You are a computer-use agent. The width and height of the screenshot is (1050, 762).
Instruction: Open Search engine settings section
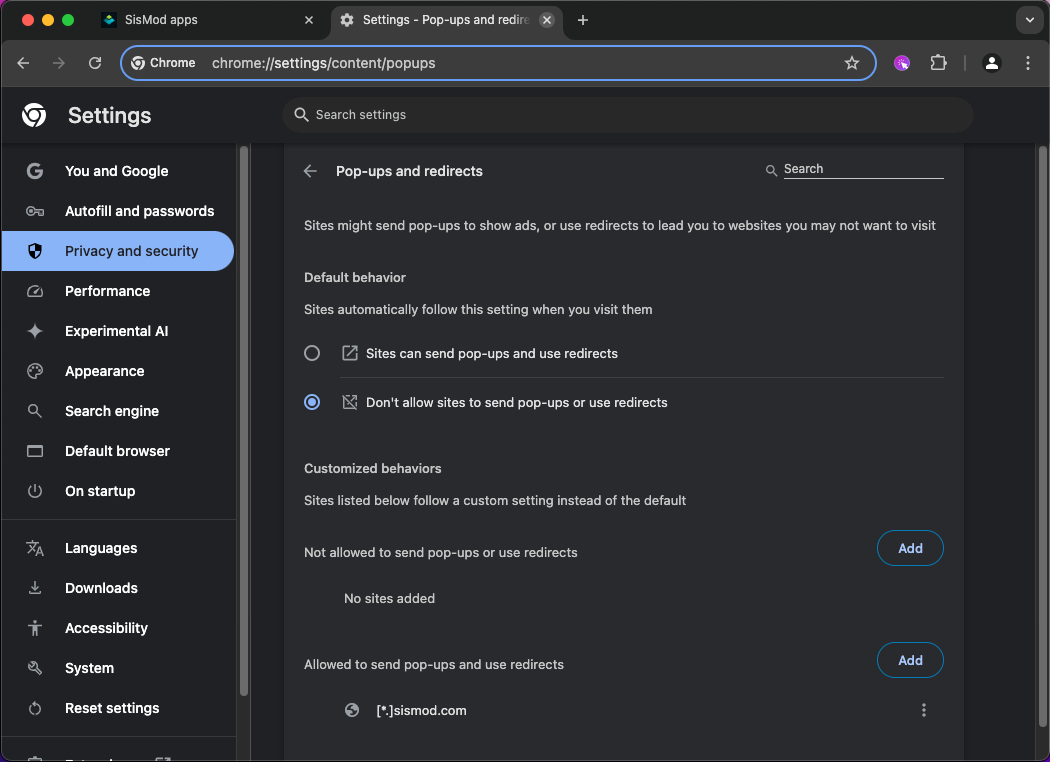pyautogui.click(x=117, y=411)
